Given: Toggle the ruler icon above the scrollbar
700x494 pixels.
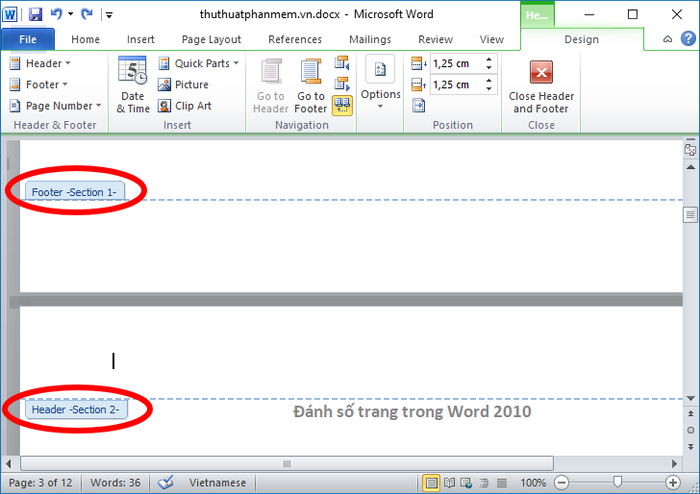Looking at the screenshot, I should click(690, 150).
